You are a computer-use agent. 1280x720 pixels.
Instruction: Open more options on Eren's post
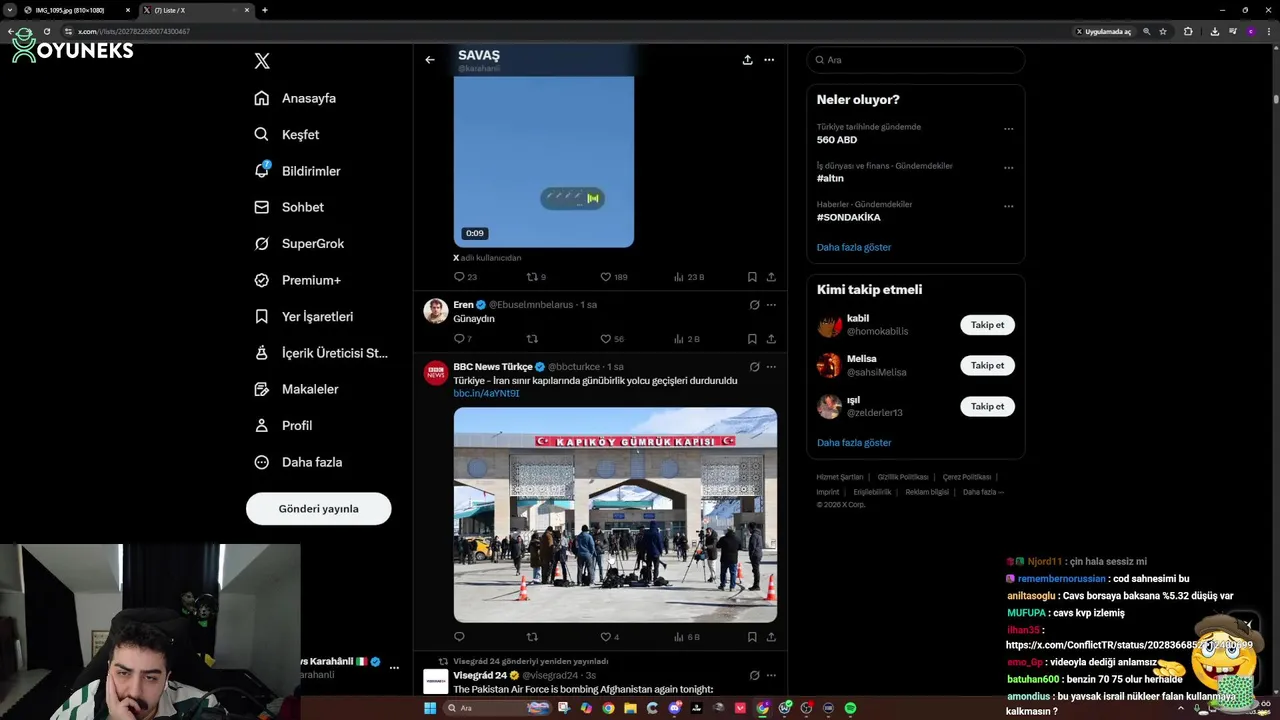tap(771, 305)
